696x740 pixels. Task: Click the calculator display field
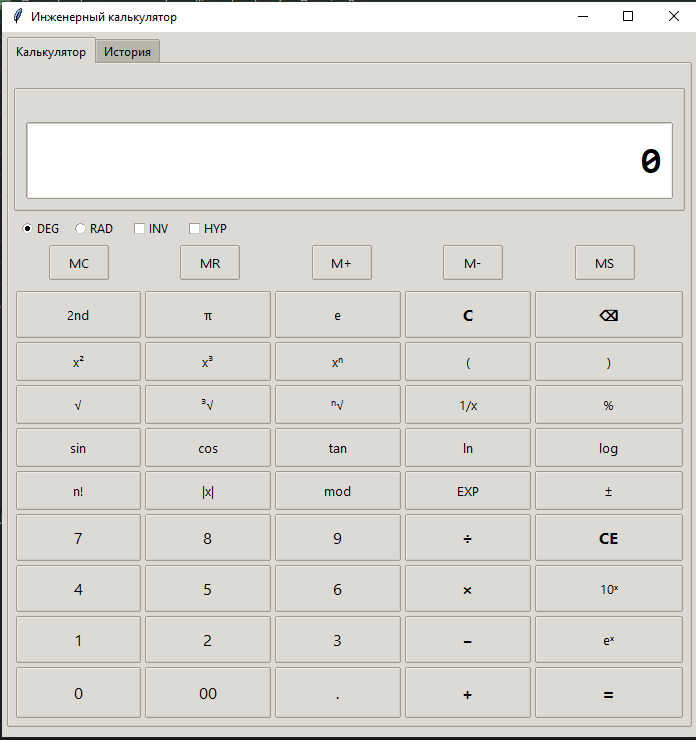[349, 161]
